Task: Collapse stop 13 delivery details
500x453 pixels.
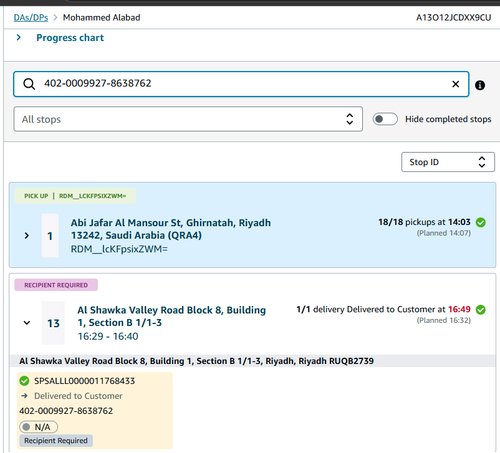Action: pyautogui.click(x=27, y=323)
